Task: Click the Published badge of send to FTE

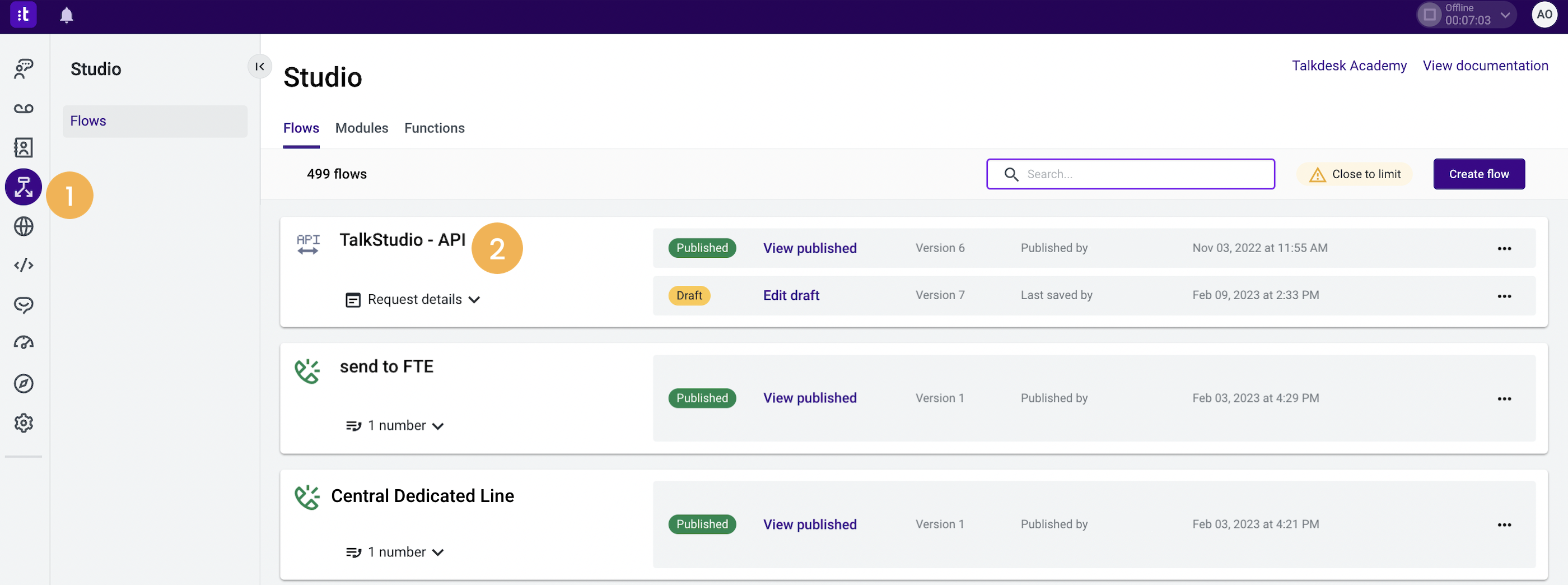Action: [702, 398]
